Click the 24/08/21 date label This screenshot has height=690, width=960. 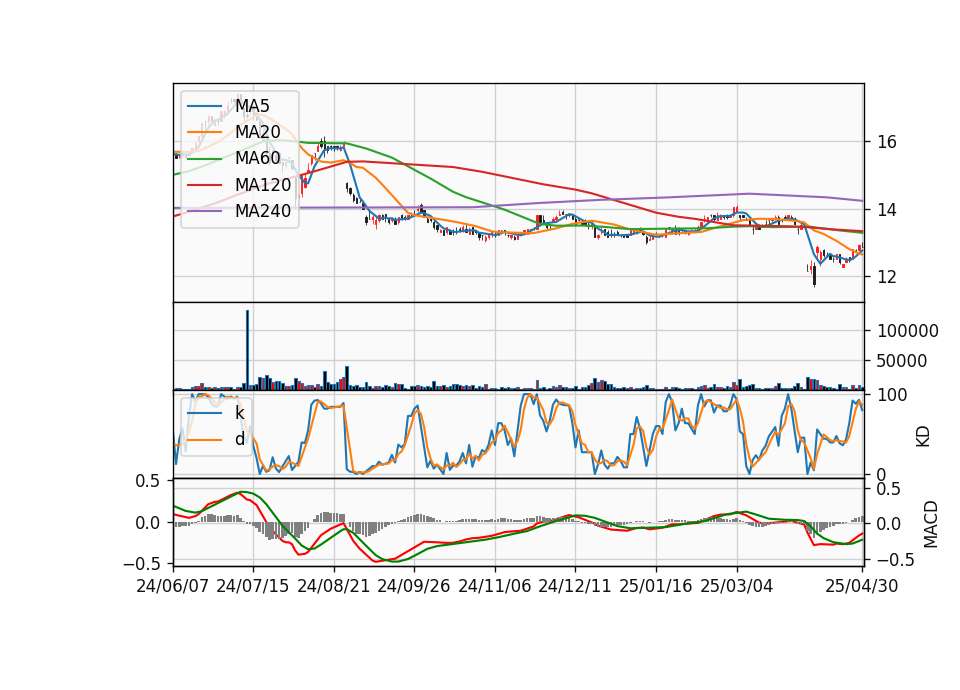click(x=334, y=586)
